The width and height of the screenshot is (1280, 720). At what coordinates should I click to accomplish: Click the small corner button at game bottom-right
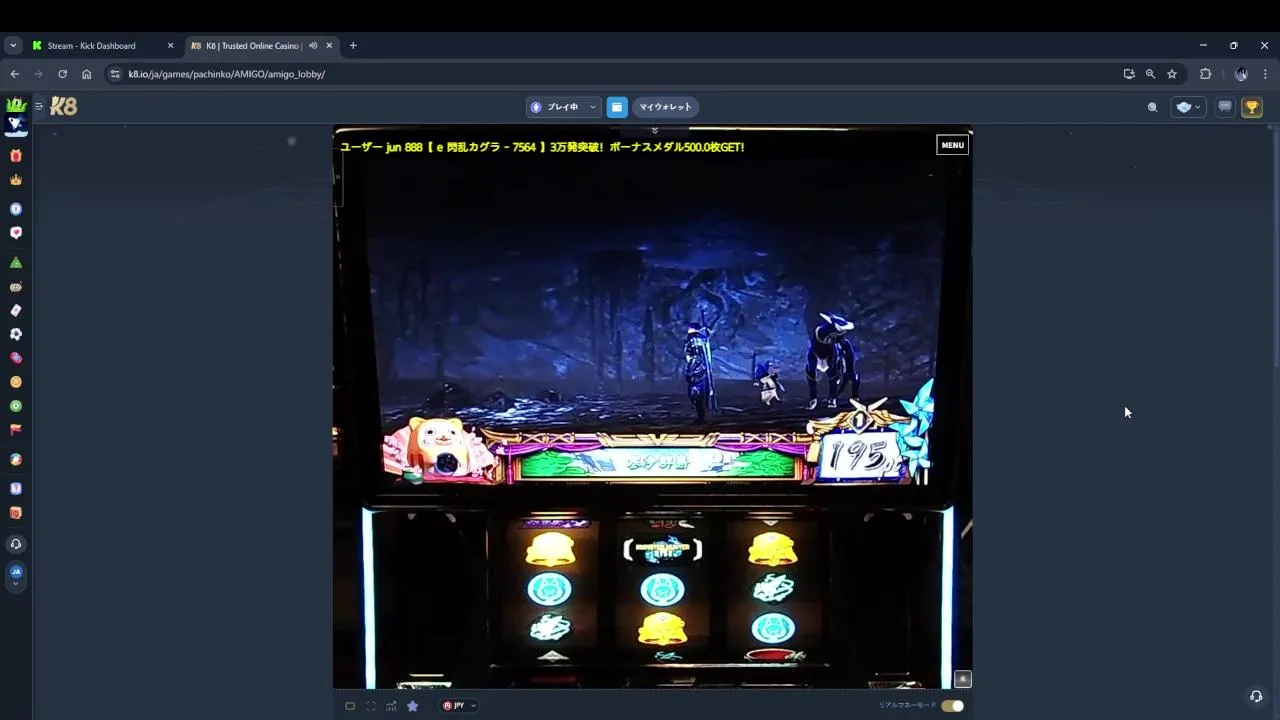[x=962, y=679]
